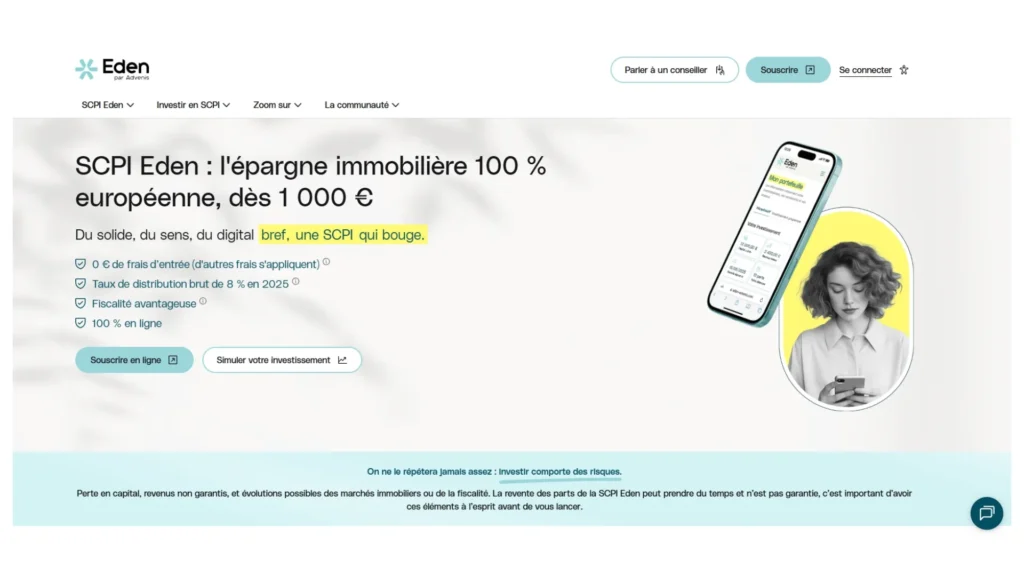Open the Se connecter link
The height and width of the screenshot is (576, 1024).
click(865, 70)
